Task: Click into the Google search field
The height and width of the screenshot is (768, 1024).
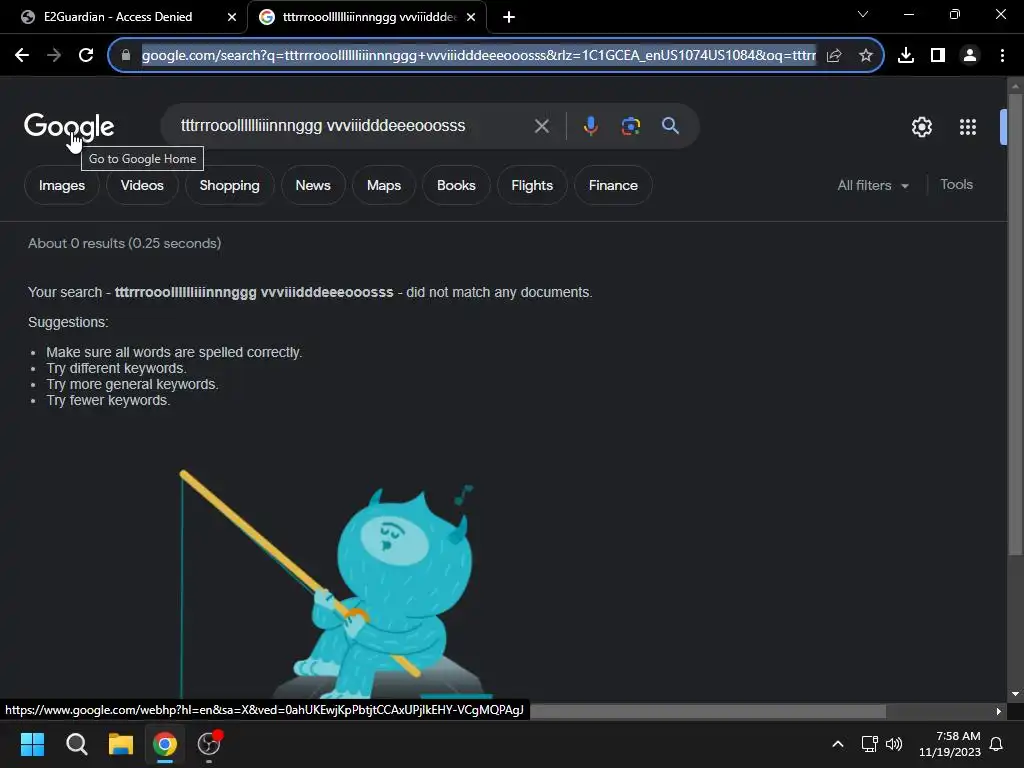Action: (353, 126)
